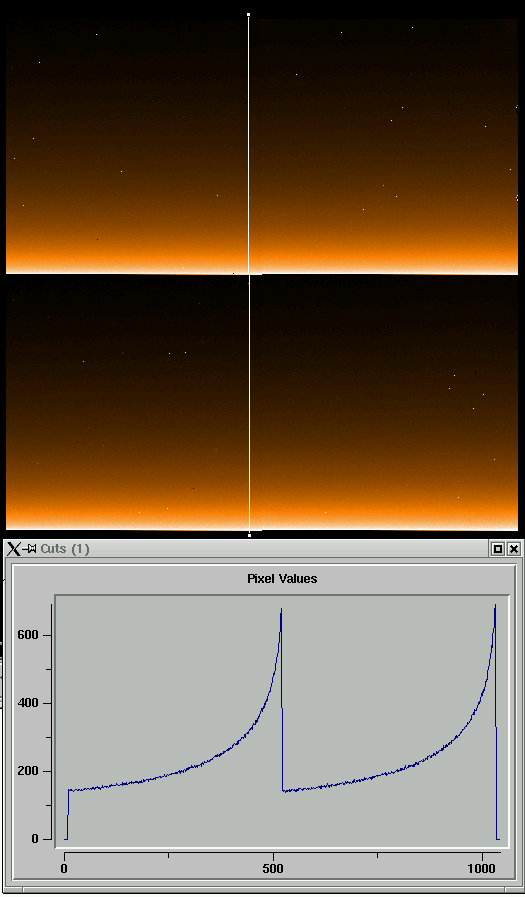Screen dimensions: 525x897
Task: Click the upper-left quadrant of detector image
Action: click(x=126, y=146)
